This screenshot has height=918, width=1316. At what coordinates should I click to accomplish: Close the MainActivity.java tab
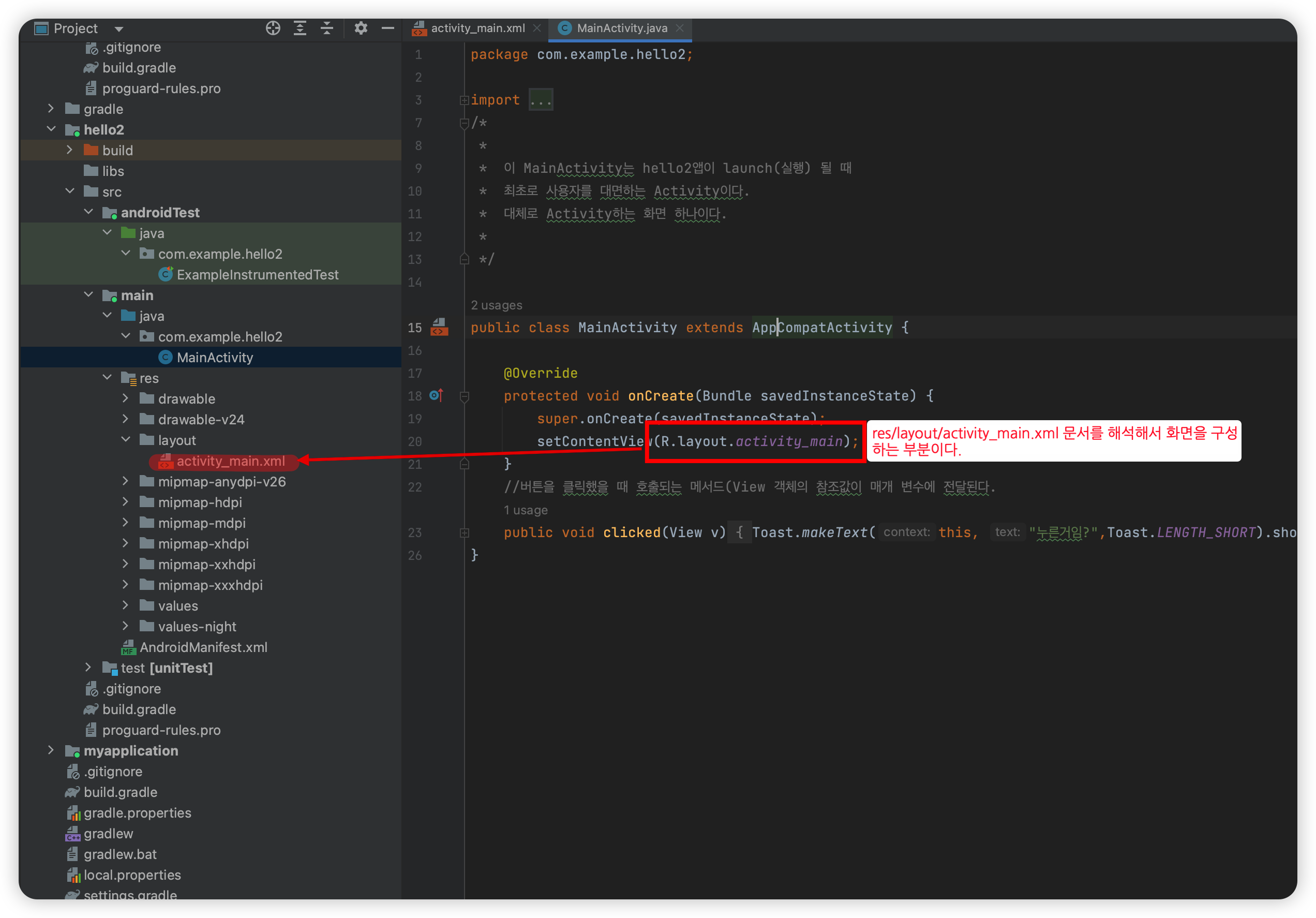679,28
